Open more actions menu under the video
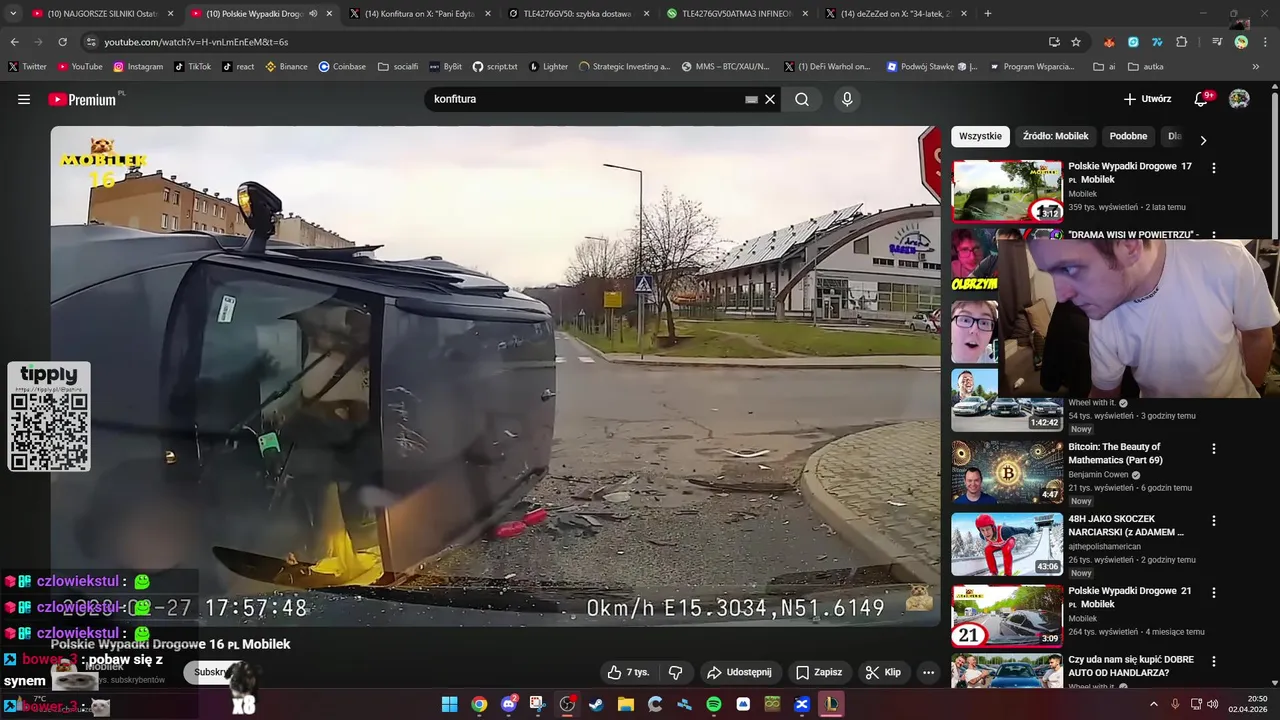 (928, 672)
